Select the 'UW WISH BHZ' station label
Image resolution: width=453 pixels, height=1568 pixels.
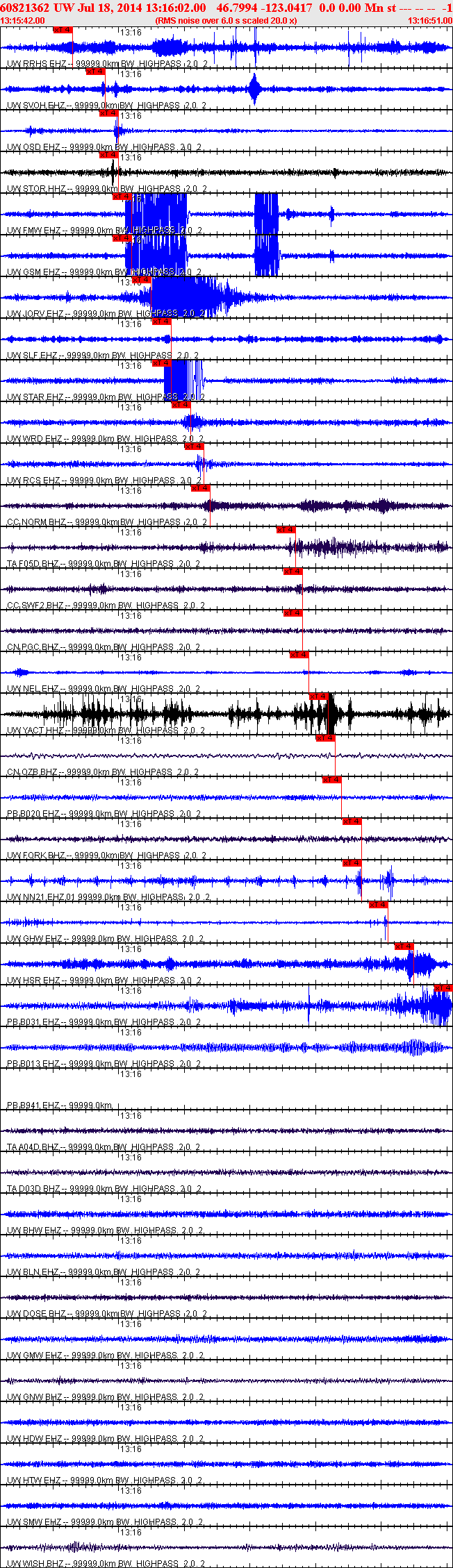tap(36, 1564)
